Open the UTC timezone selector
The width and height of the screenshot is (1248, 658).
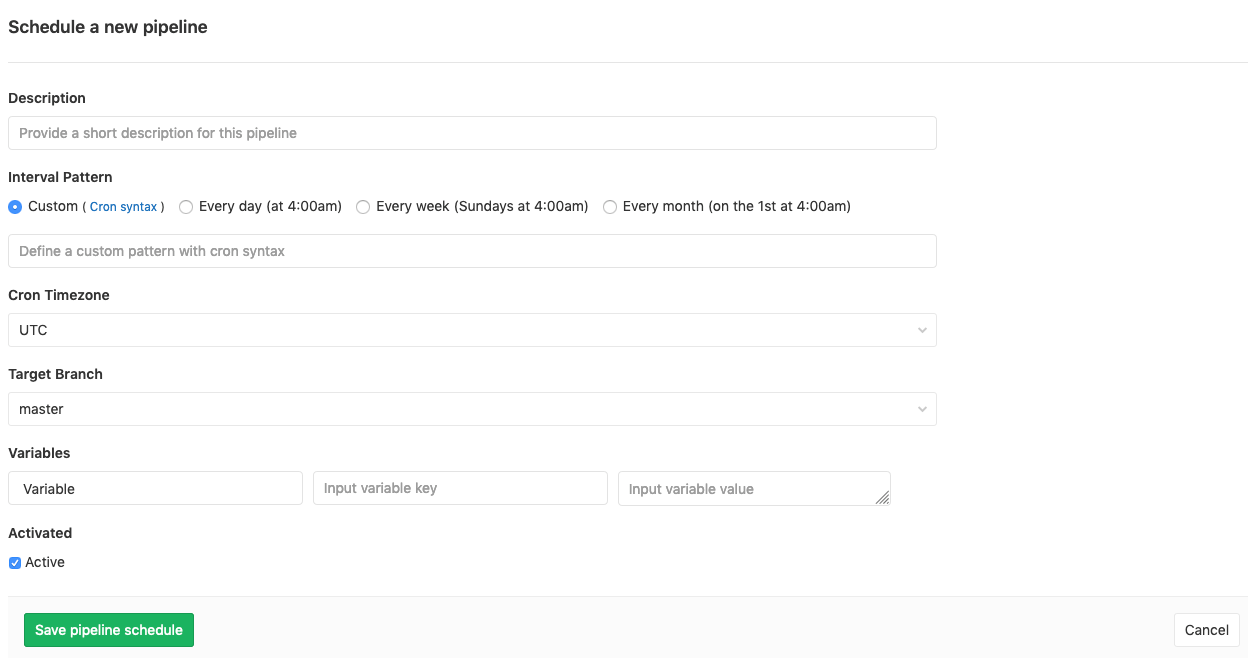470,330
